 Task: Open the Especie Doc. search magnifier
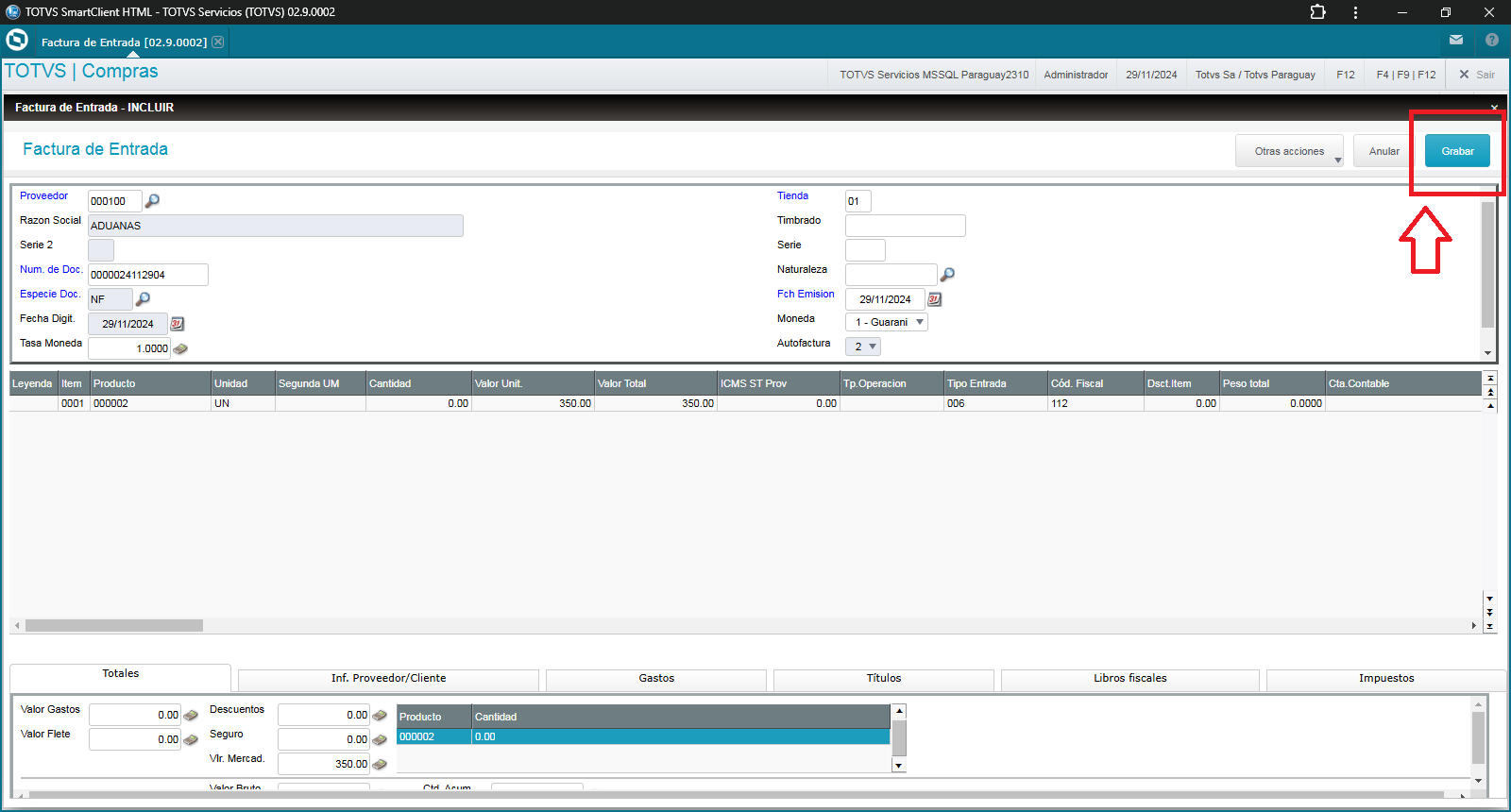143,298
